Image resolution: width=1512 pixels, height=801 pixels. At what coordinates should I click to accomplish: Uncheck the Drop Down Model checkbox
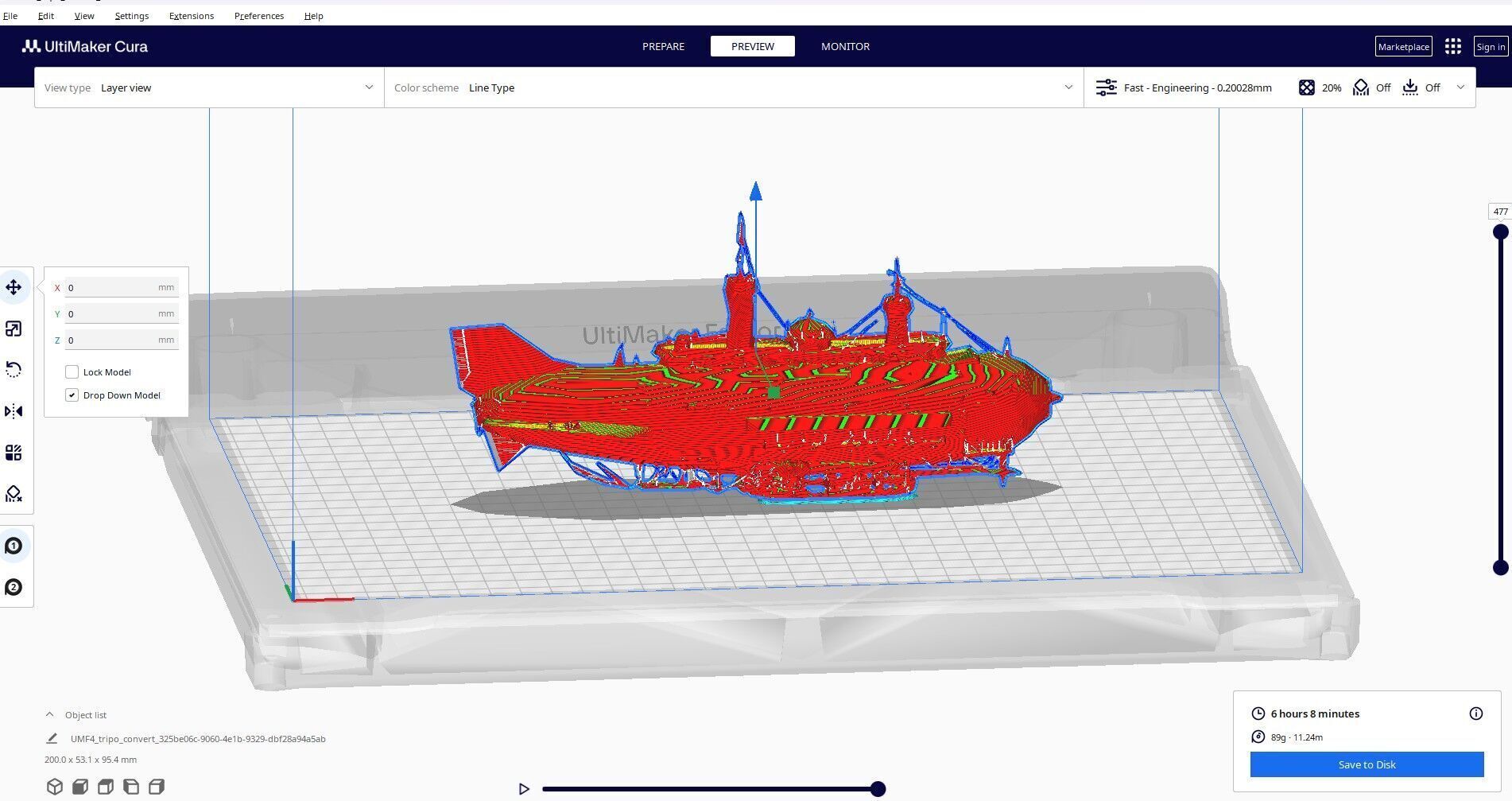coord(72,395)
